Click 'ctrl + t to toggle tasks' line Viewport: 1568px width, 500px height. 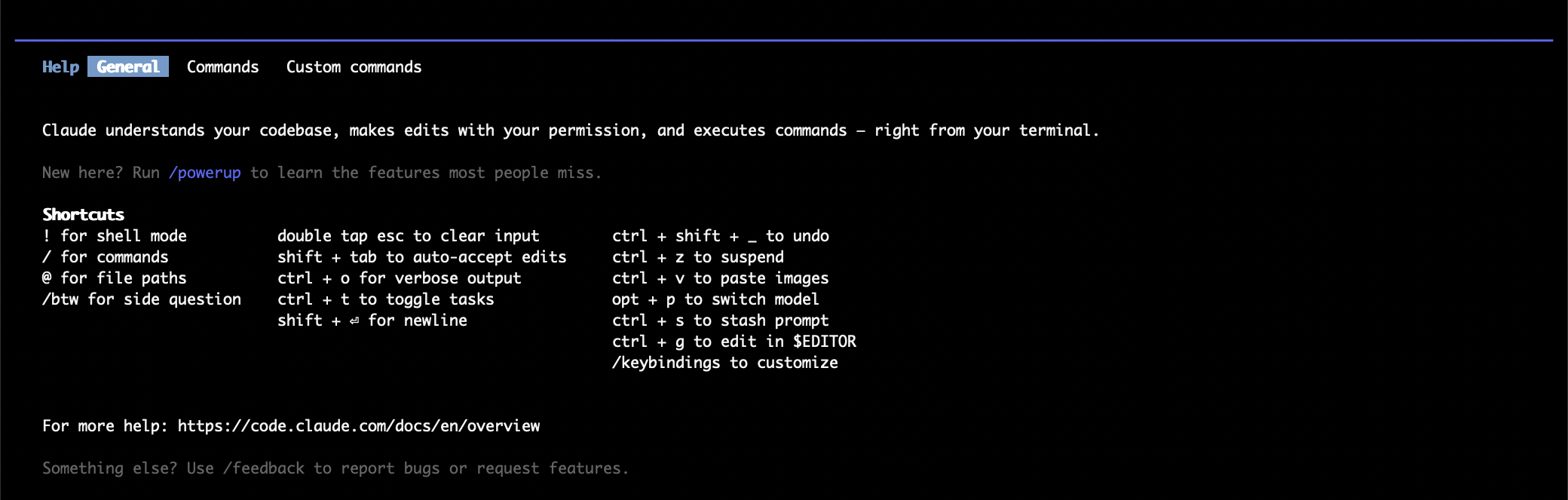point(386,299)
